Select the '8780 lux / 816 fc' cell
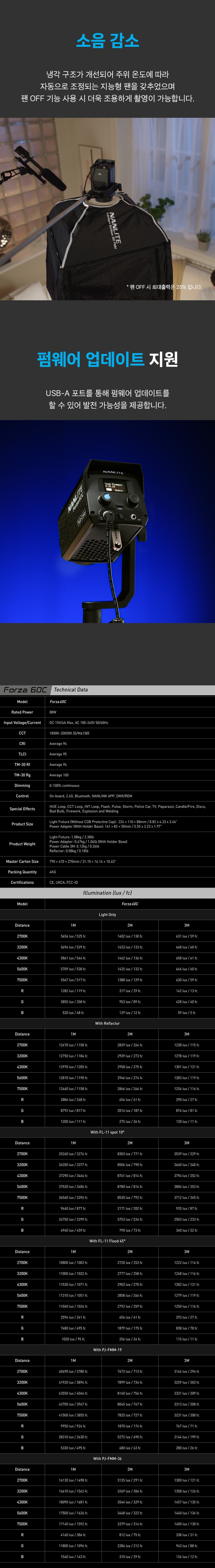Image resolution: width=215 pixels, height=1568 pixels. coord(130,1186)
